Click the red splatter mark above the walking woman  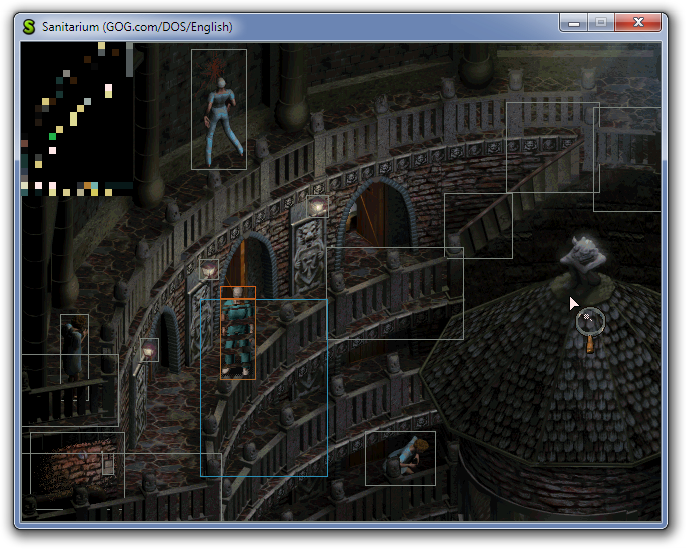click(214, 68)
